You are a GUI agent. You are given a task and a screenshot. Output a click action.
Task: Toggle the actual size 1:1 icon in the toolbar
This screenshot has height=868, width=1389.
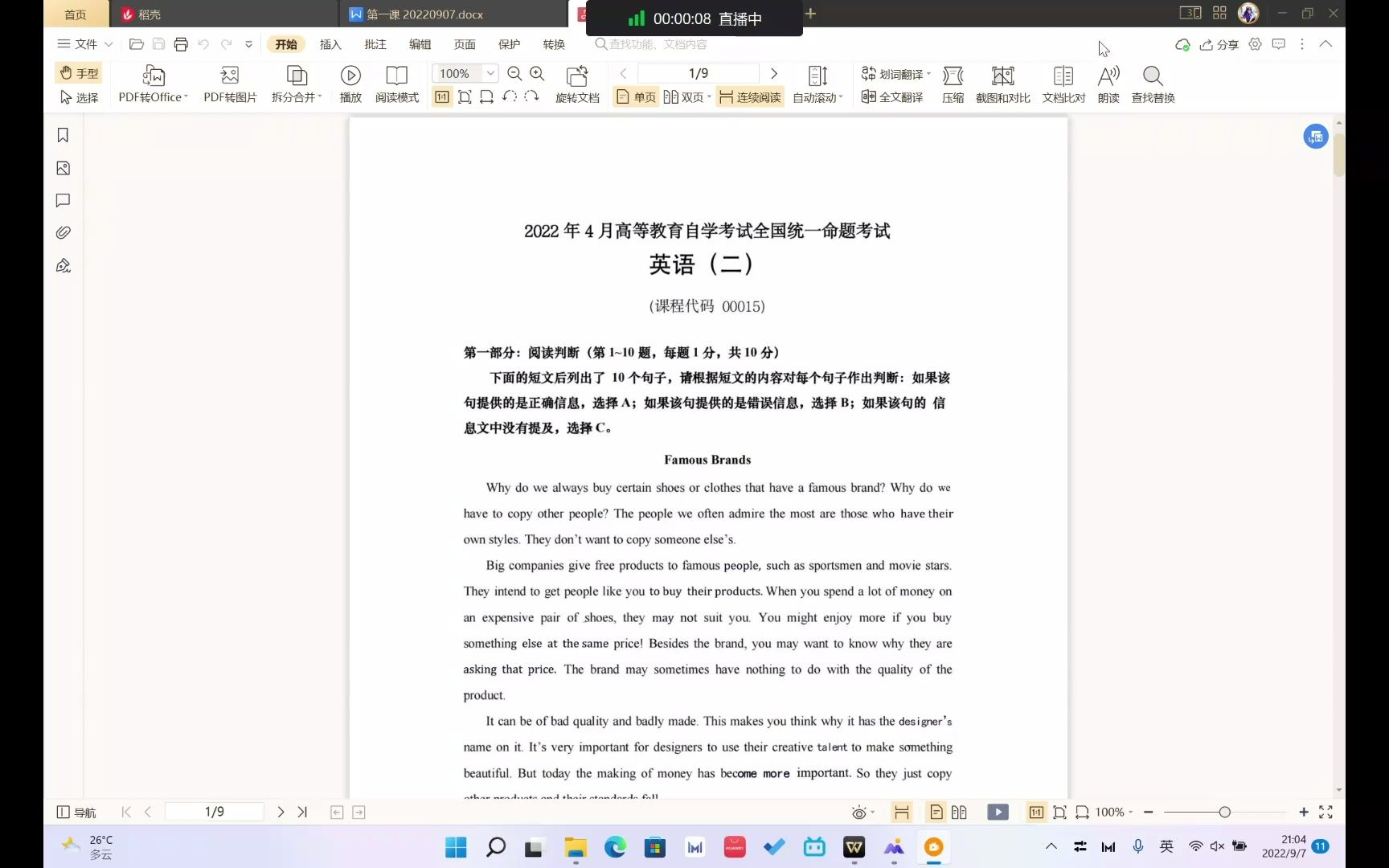point(442,97)
